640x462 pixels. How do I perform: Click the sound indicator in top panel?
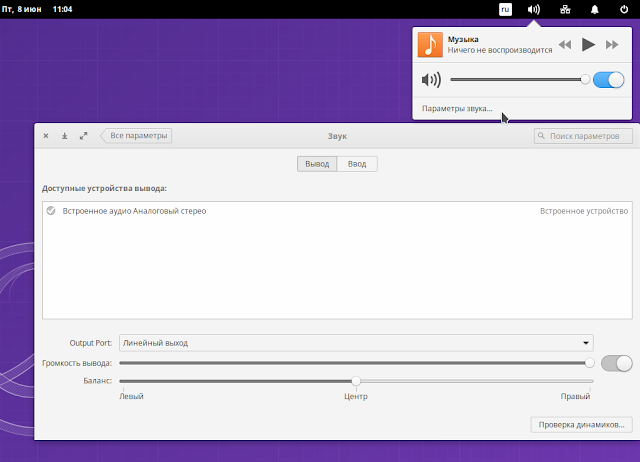pos(533,9)
